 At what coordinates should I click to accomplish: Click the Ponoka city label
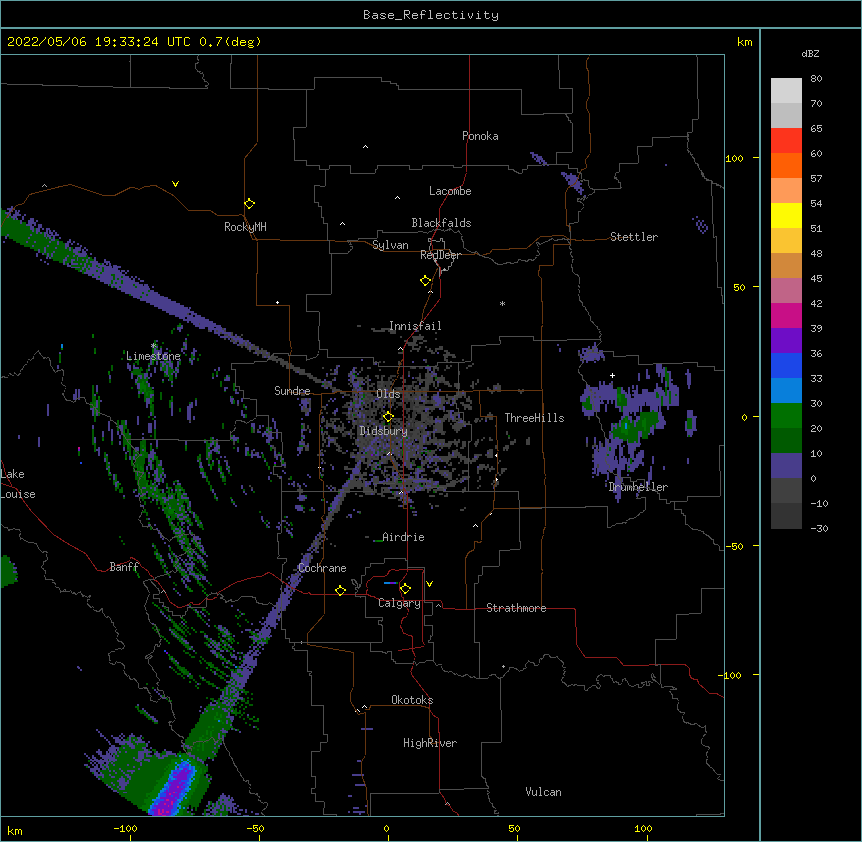(x=480, y=136)
